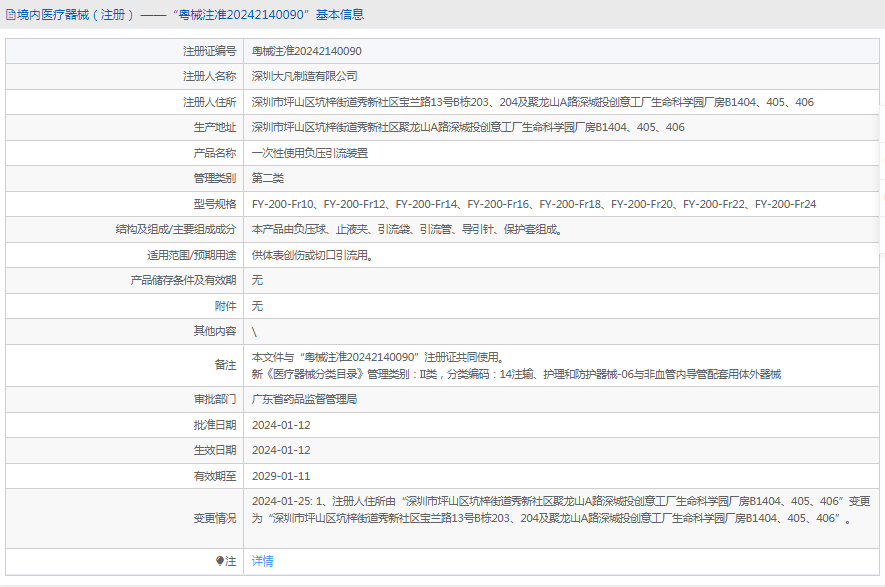Screen dimensions: 885x587
Task: Click the 注册人住所 address value
Action: coord(532,102)
